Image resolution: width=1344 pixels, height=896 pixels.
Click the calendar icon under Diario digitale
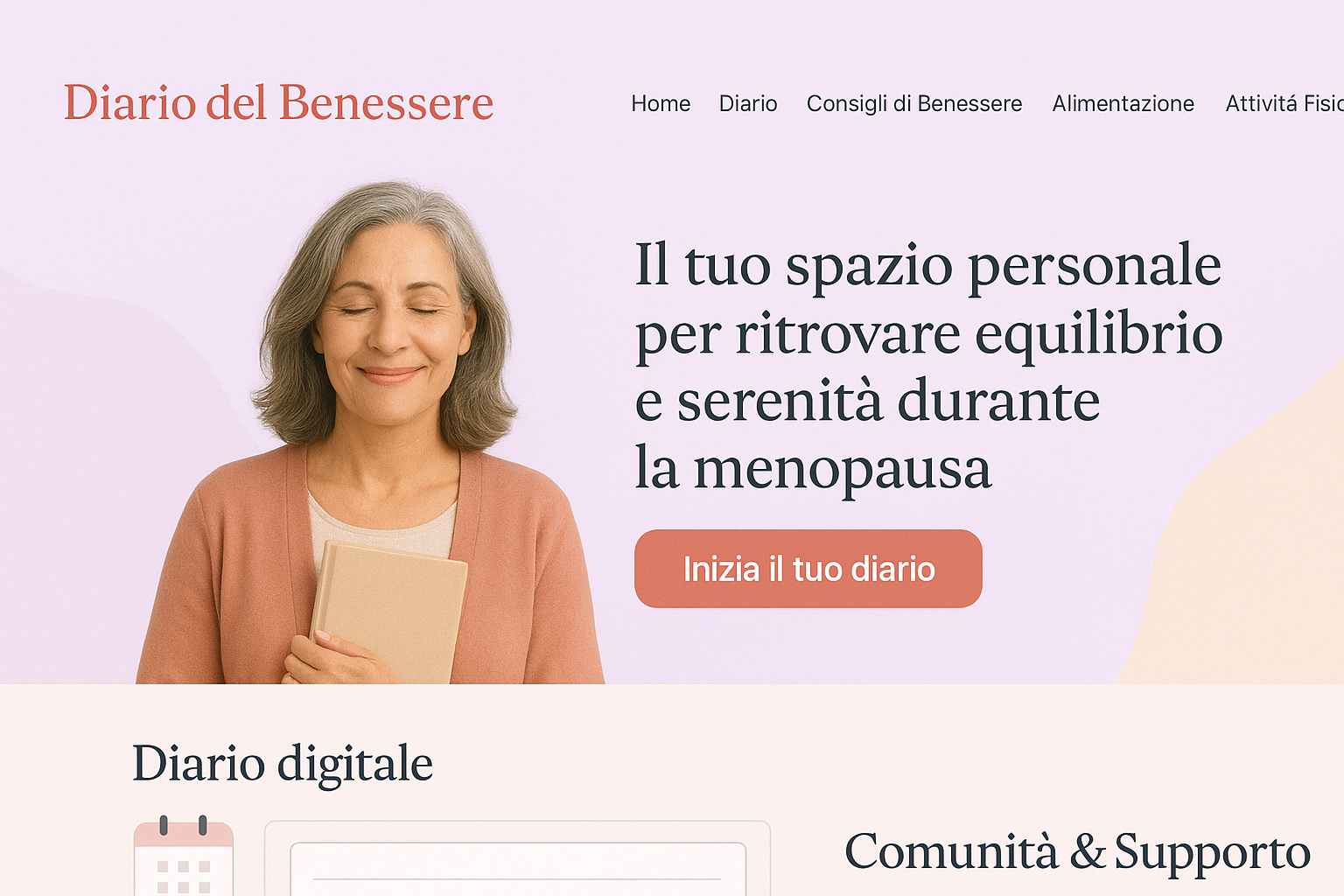click(x=184, y=855)
